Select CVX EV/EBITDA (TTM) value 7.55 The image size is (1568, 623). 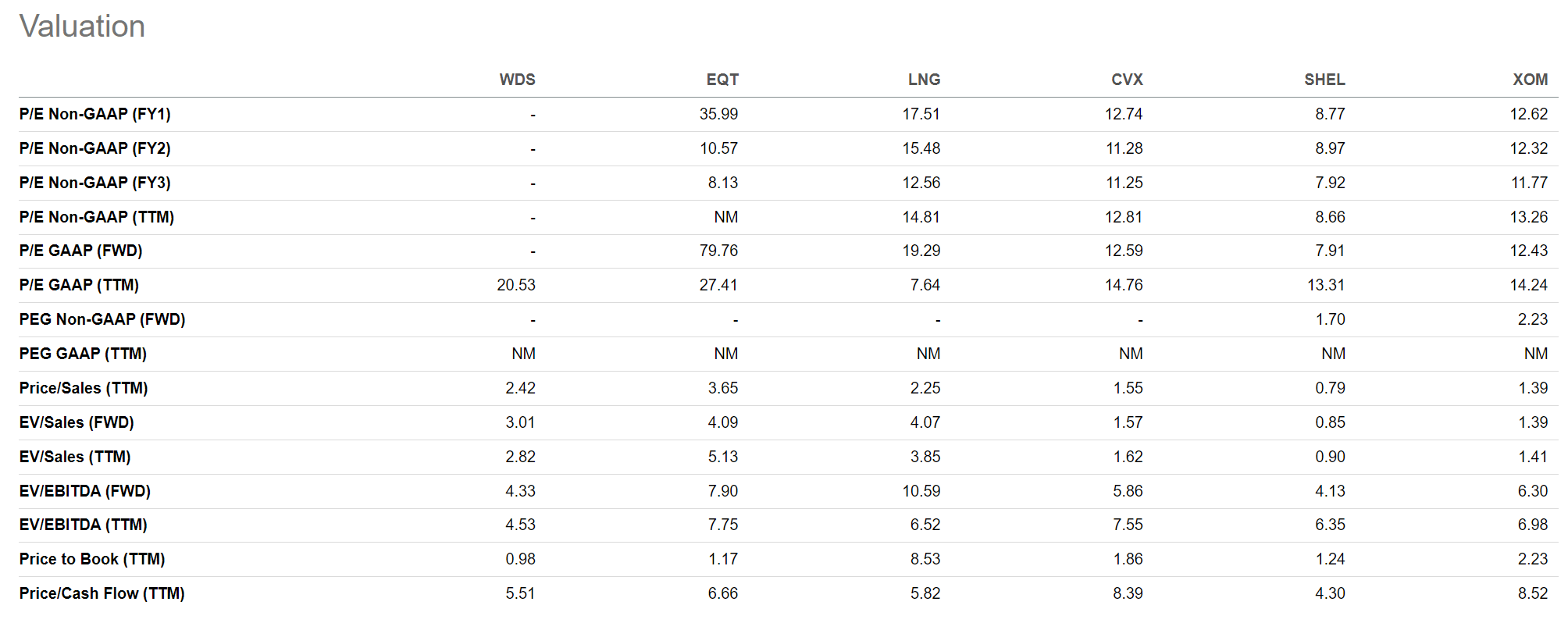(x=1128, y=525)
